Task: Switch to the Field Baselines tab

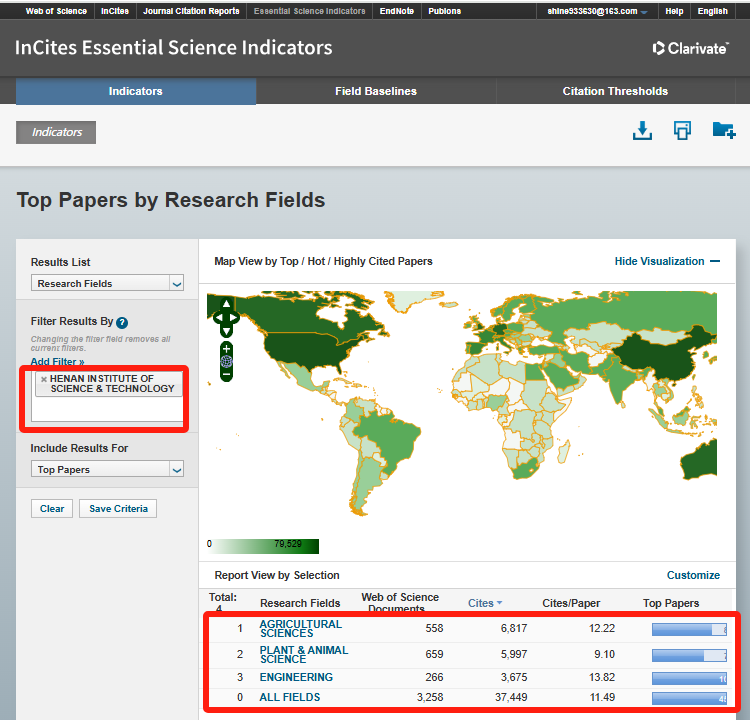Action: point(375,91)
